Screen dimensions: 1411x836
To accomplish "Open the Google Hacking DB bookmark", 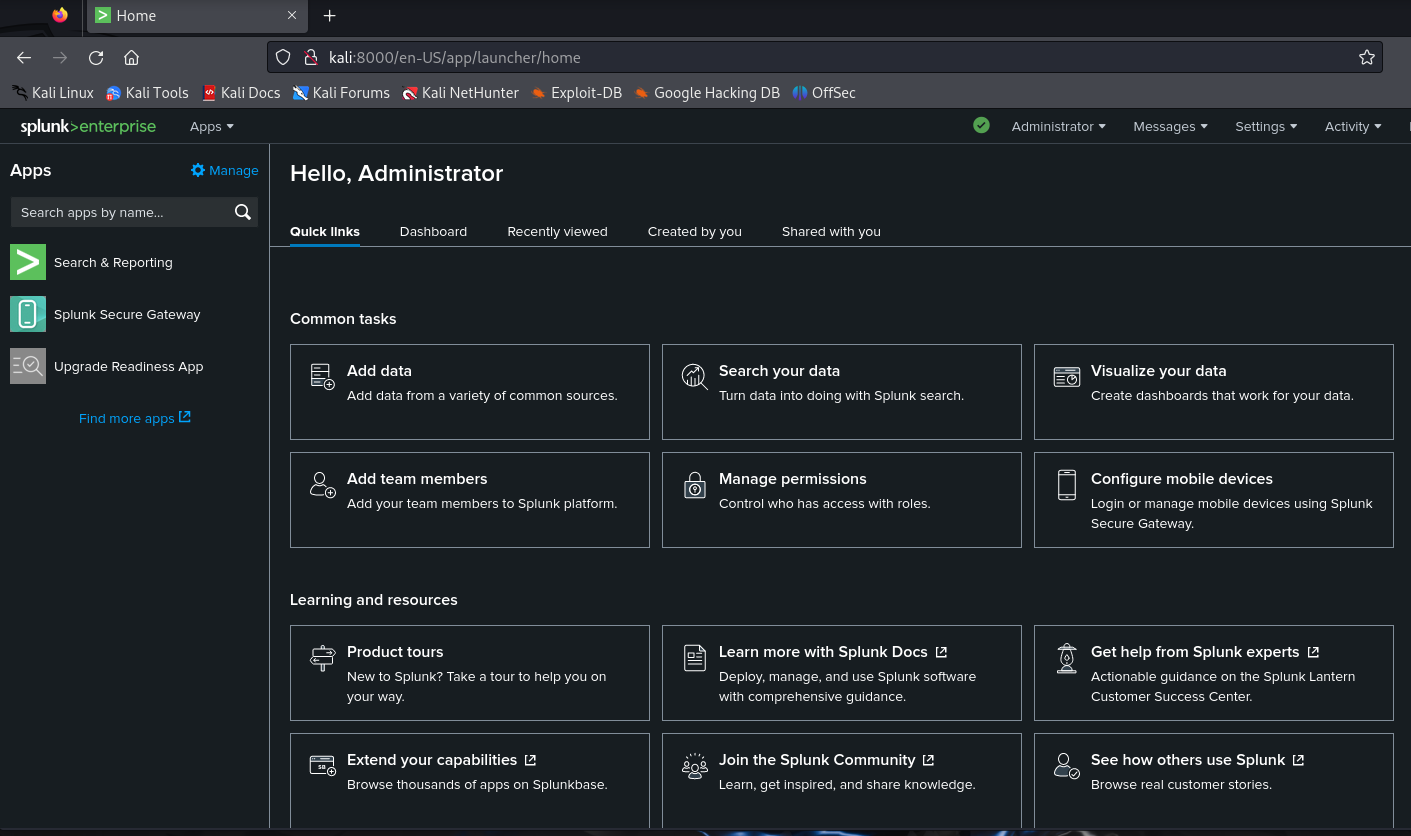I will click(x=706, y=93).
